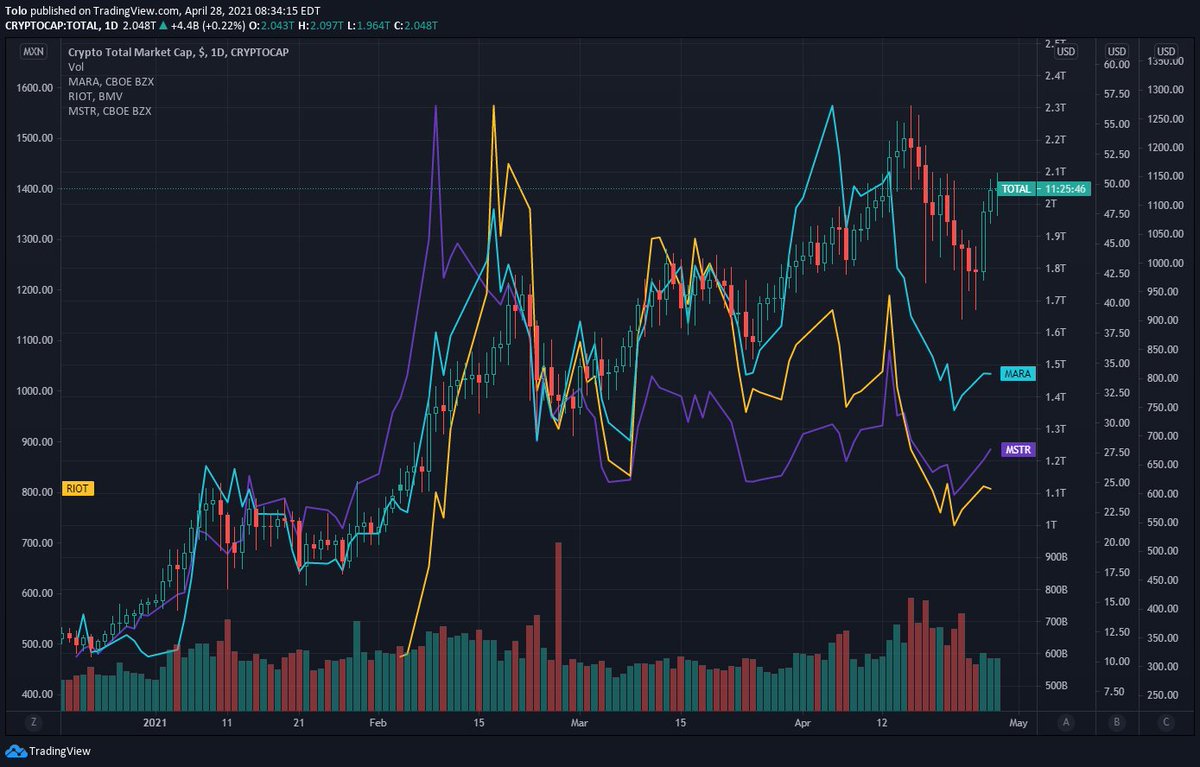Click the C scale button

pyautogui.click(x=1166, y=721)
